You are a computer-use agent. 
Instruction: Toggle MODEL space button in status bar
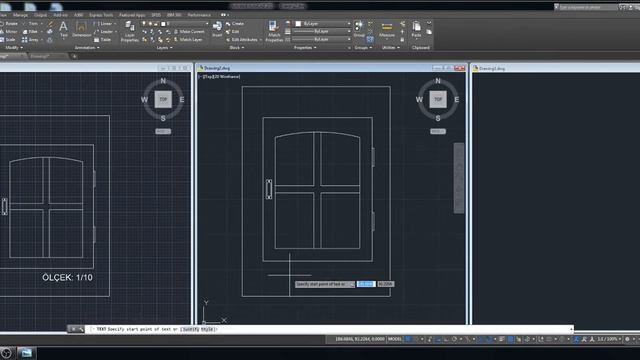click(395, 339)
